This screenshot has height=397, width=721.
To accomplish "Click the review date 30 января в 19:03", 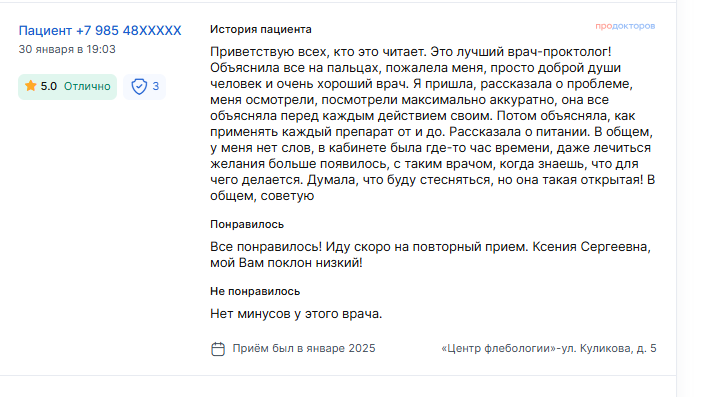I will coord(67,49).
